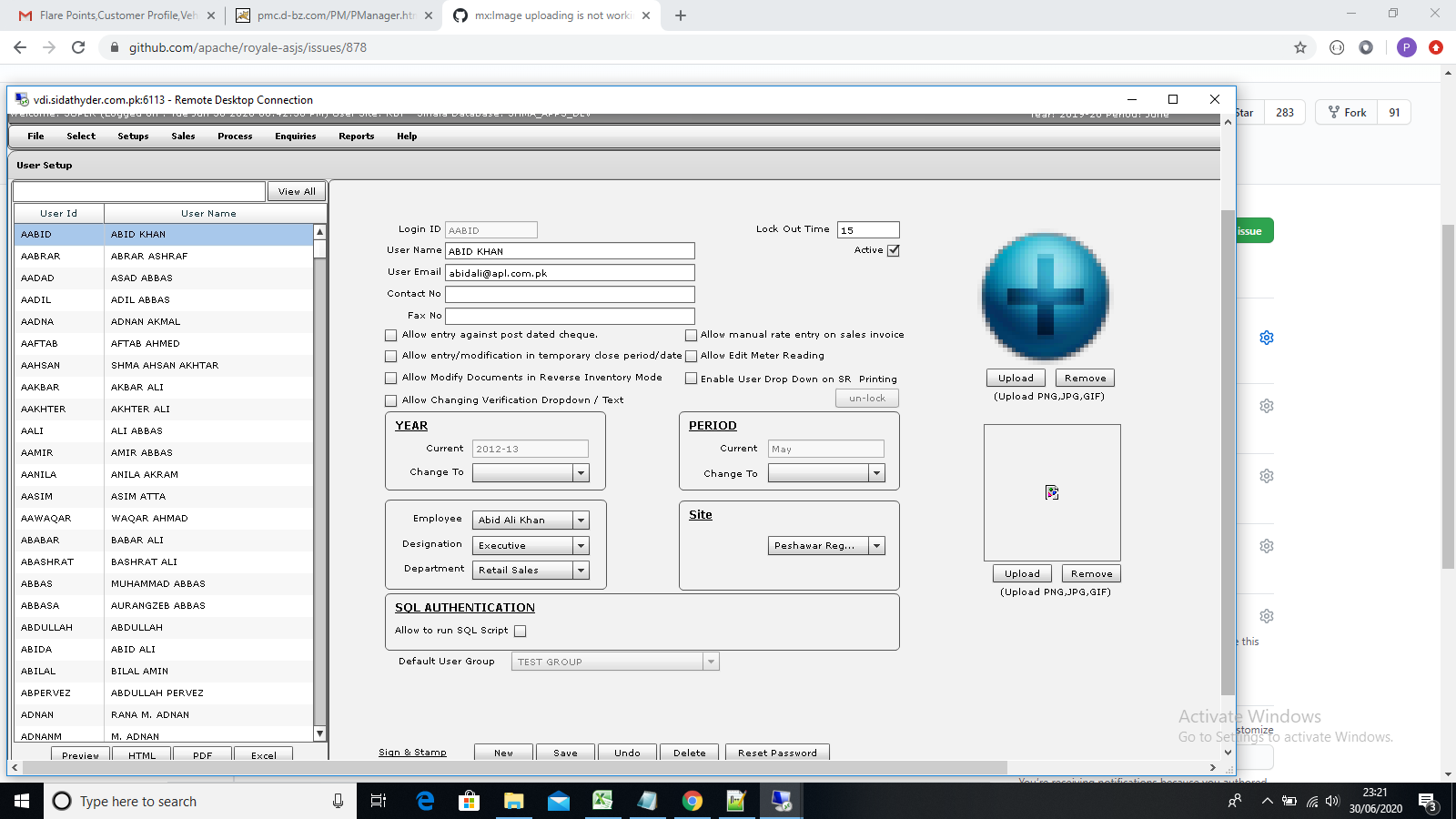Toggle the Active checkbox for ABID KHAN
Screen dimensions: 1456x819
pos(894,249)
